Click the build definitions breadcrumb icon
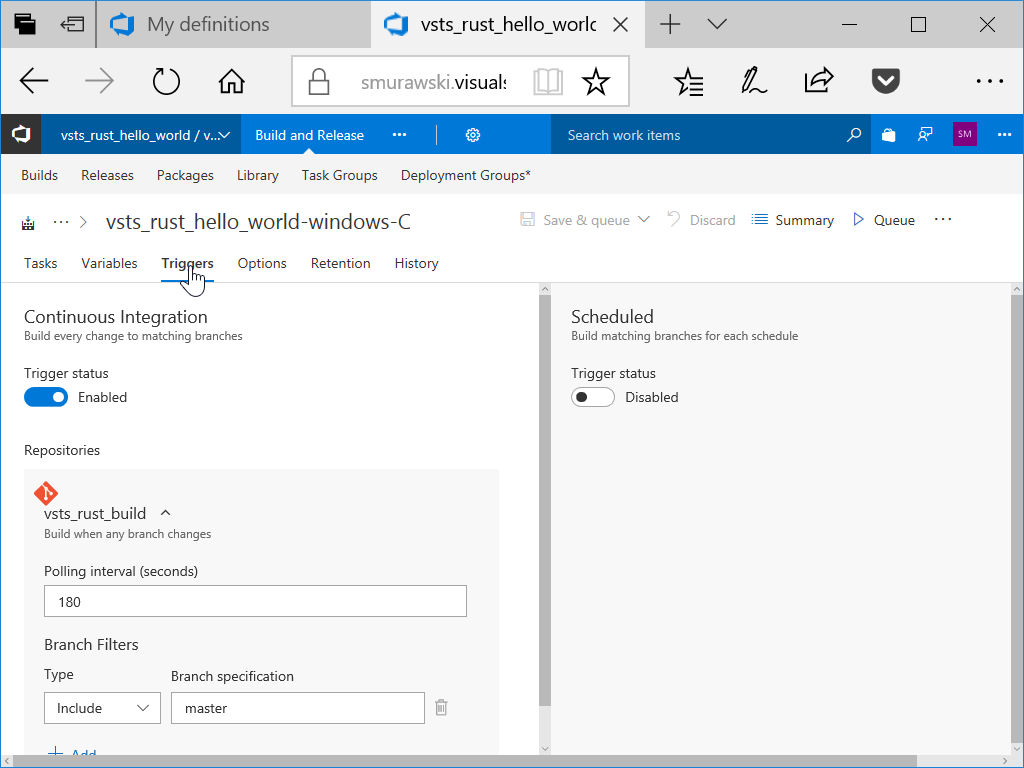1024x768 pixels. point(28,223)
